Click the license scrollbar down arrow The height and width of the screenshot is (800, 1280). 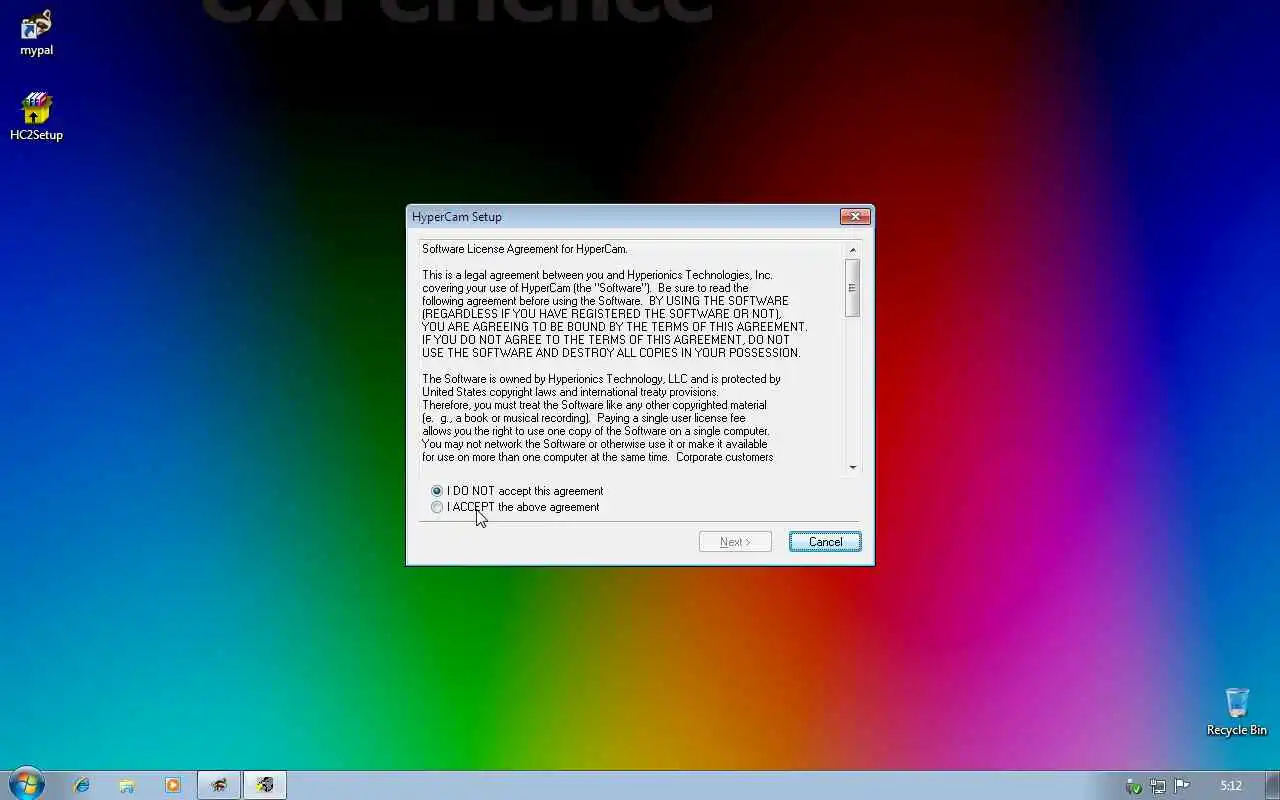click(853, 467)
